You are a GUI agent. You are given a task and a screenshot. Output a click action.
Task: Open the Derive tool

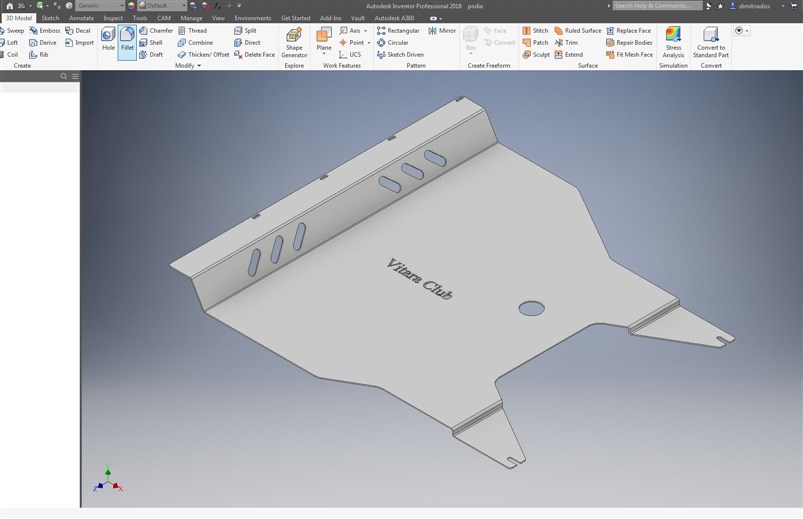[x=43, y=43]
